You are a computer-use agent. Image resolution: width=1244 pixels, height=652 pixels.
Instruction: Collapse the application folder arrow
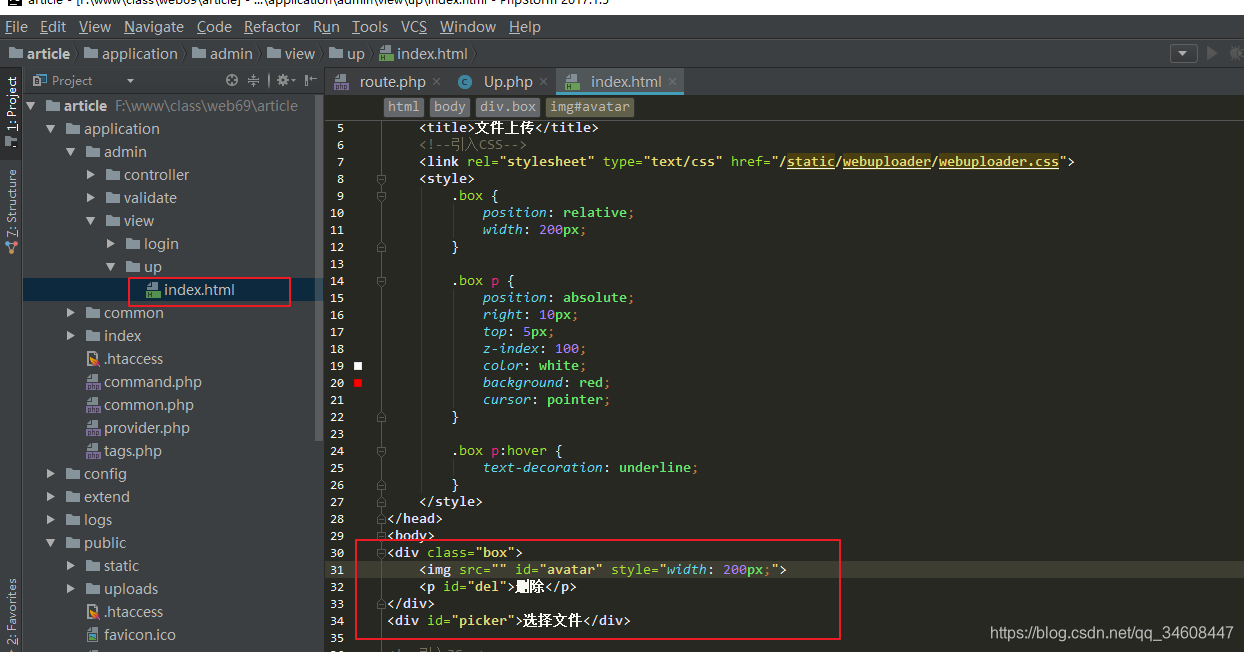[x=51, y=129]
